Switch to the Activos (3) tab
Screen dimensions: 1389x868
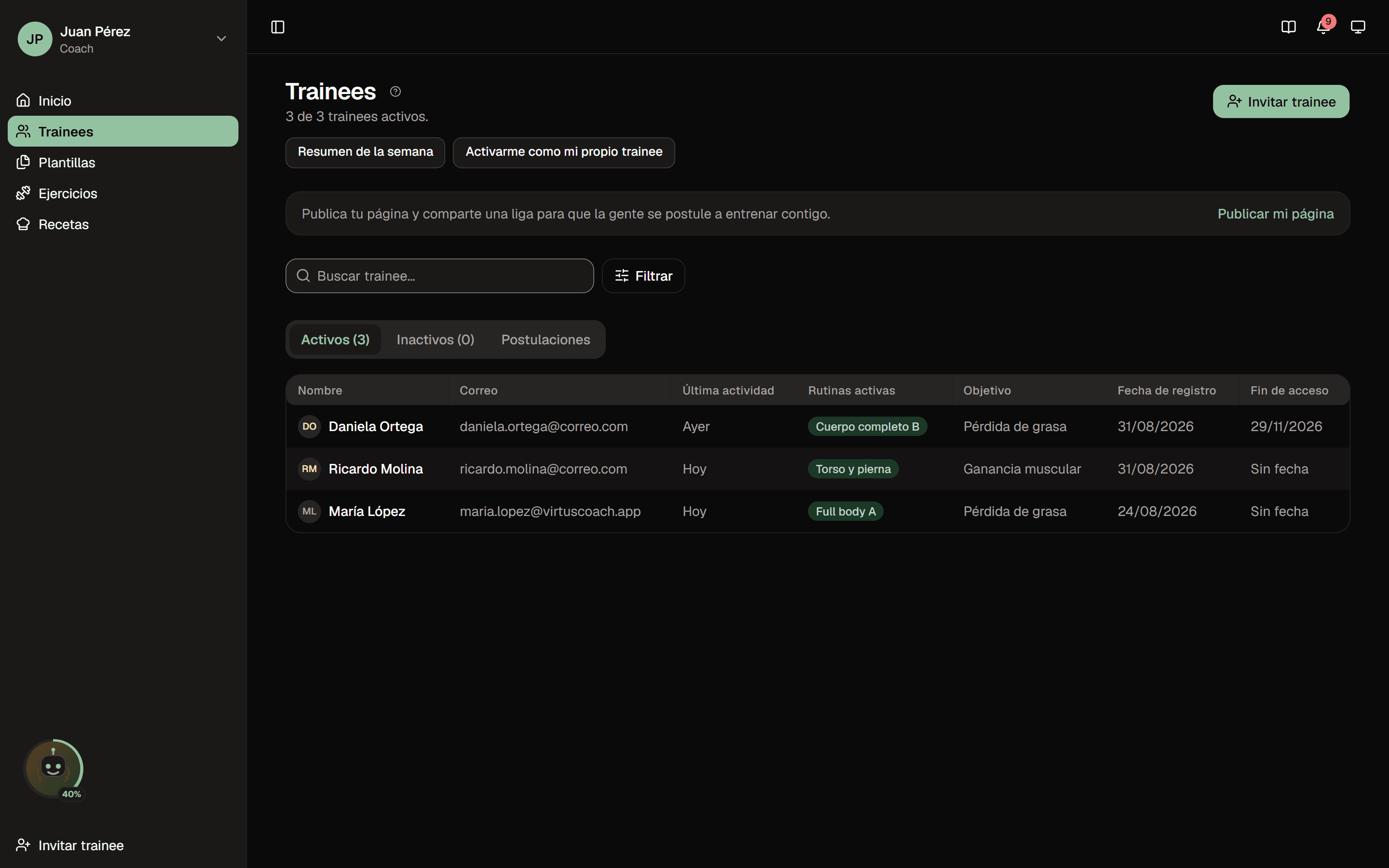[335, 340]
